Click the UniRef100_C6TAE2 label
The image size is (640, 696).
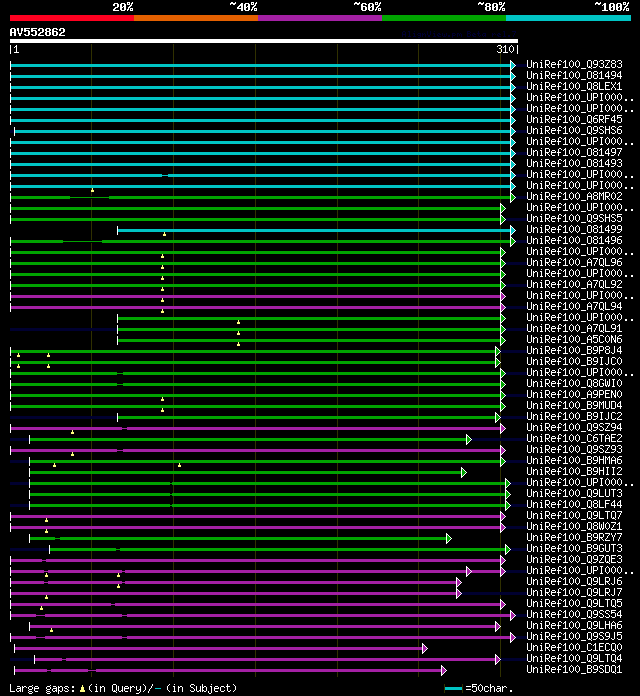tap(574, 439)
